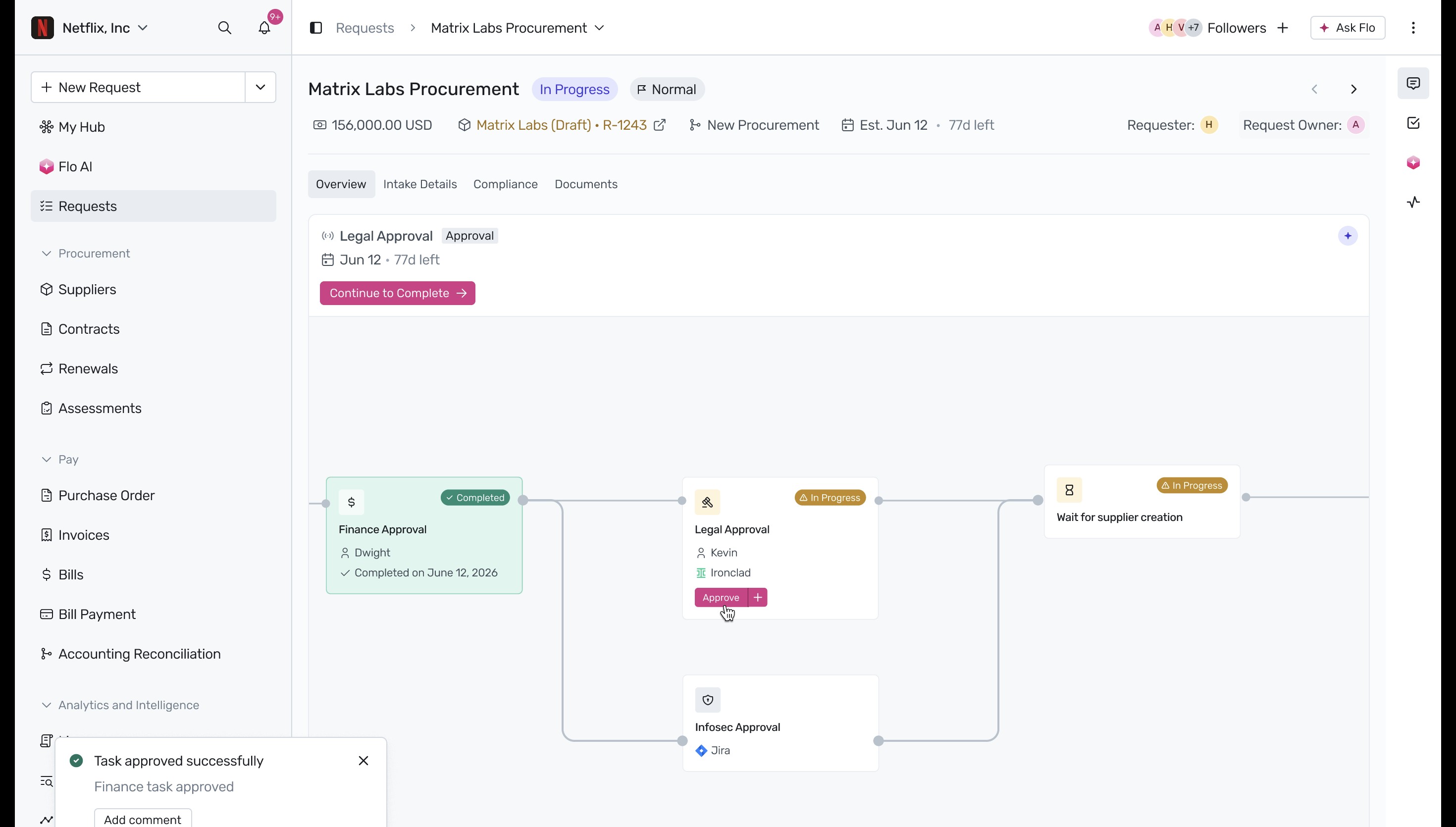1456x827 pixels.
Task: Select the Wait for supplier creation card
Action: (1142, 502)
